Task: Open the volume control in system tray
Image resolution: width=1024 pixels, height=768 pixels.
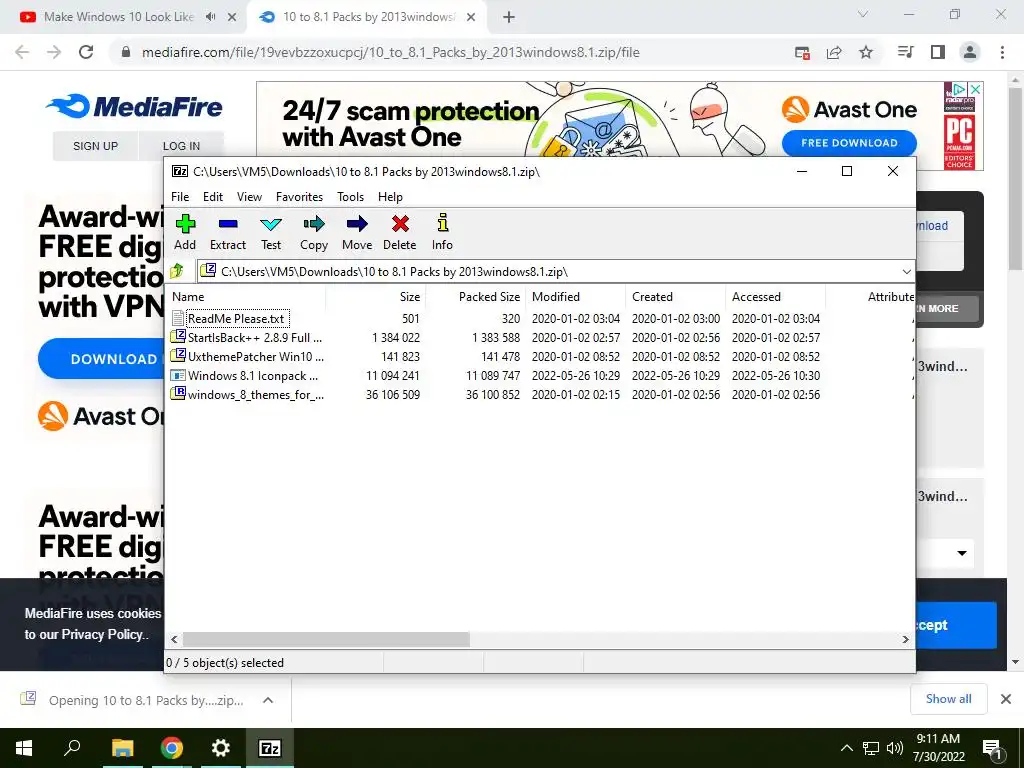Action: 895,748
